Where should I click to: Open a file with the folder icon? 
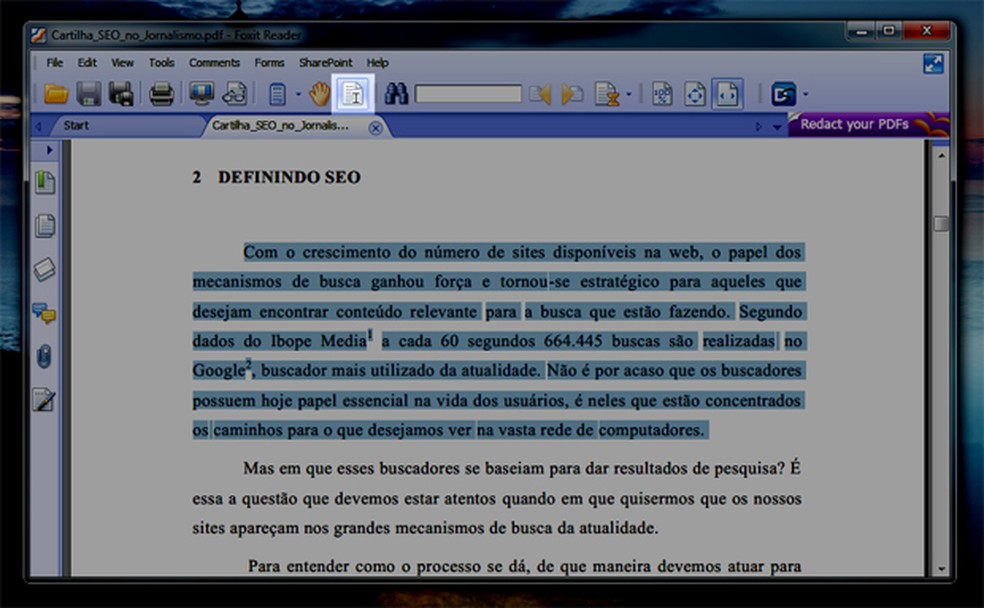[56, 94]
